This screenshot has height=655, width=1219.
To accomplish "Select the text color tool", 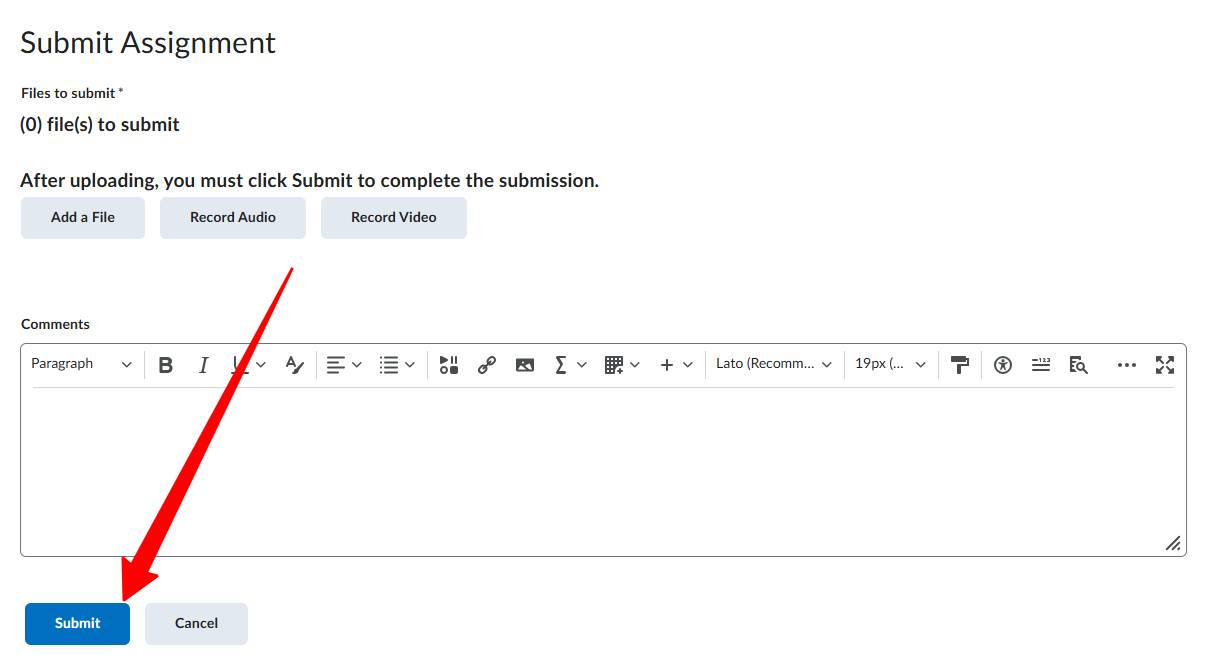I will coord(294,365).
